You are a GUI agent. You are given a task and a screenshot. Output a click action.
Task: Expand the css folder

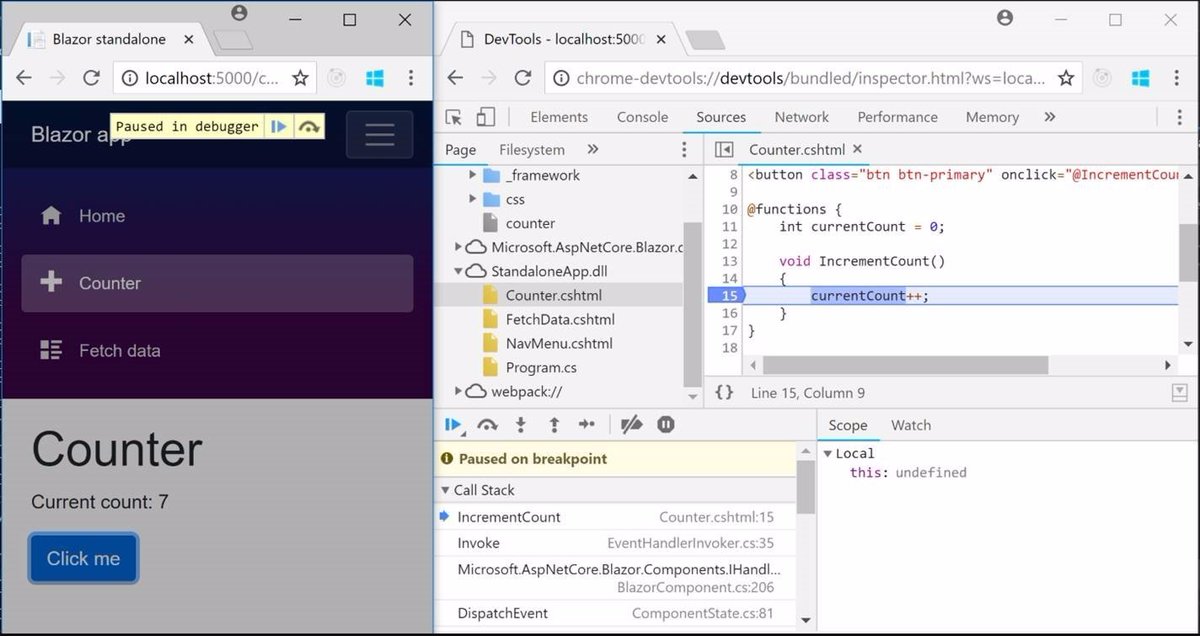[x=473, y=199]
